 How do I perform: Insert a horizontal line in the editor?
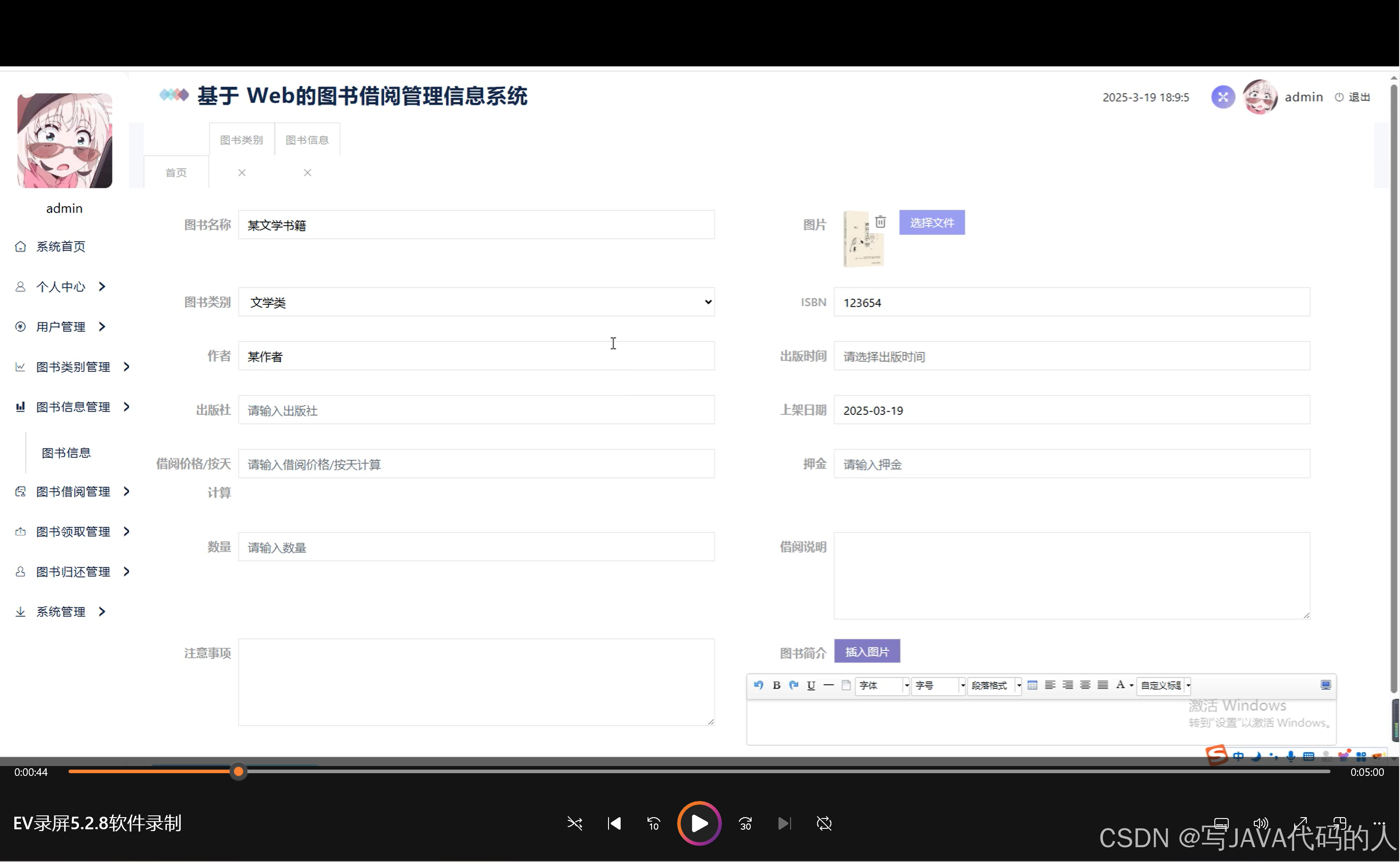(x=828, y=685)
